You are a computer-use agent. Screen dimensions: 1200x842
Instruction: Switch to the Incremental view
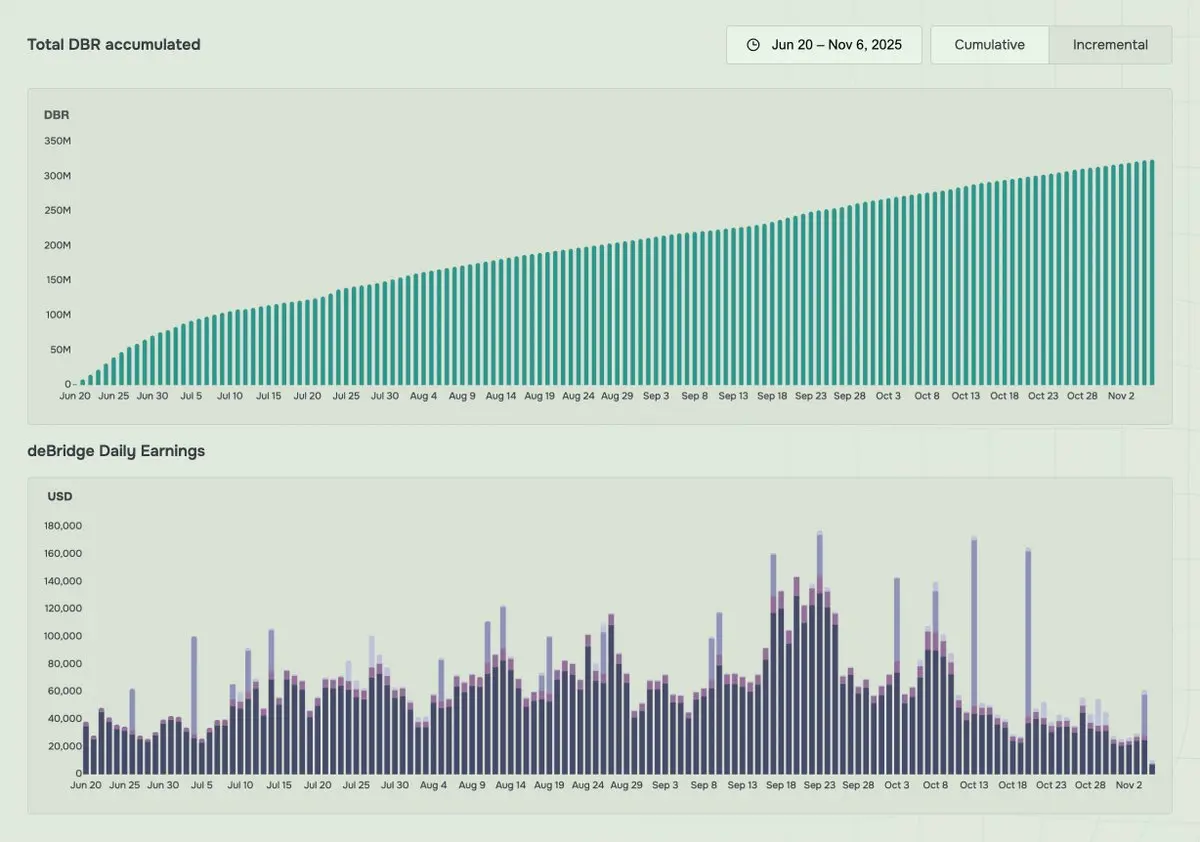1110,45
